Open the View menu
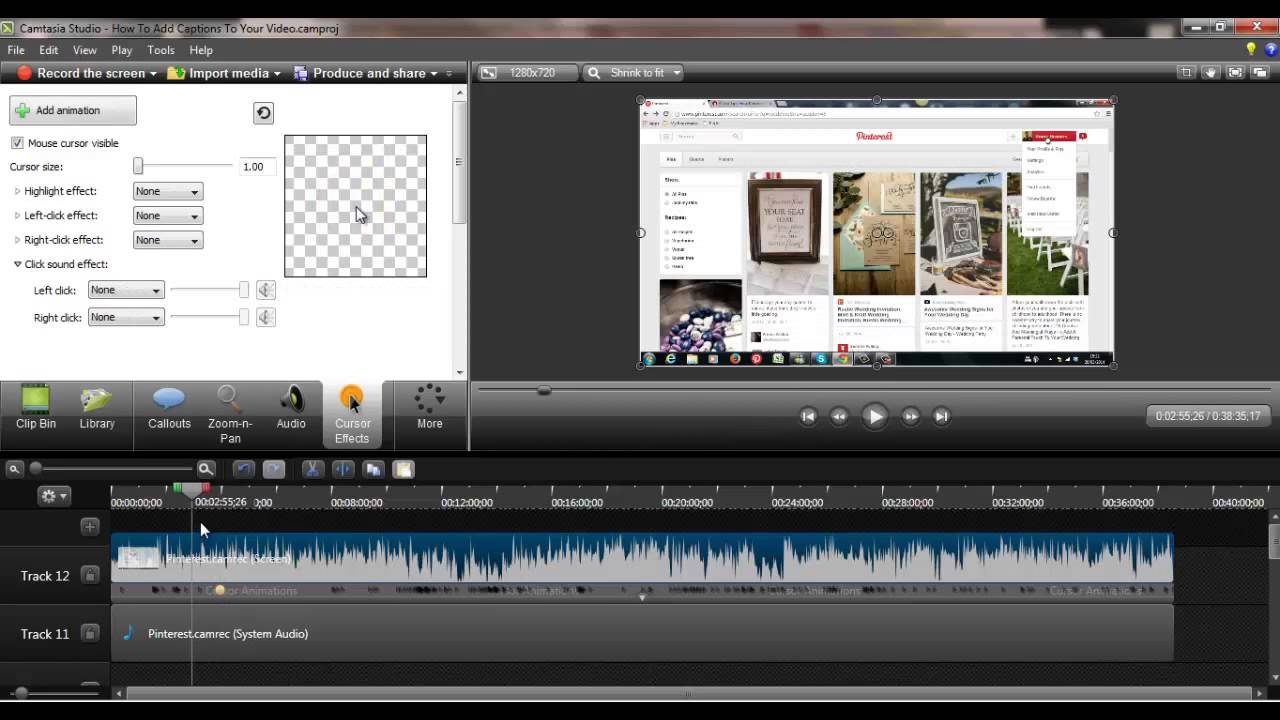Screen dimensions: 1280x720 click(x=85, y=50)
